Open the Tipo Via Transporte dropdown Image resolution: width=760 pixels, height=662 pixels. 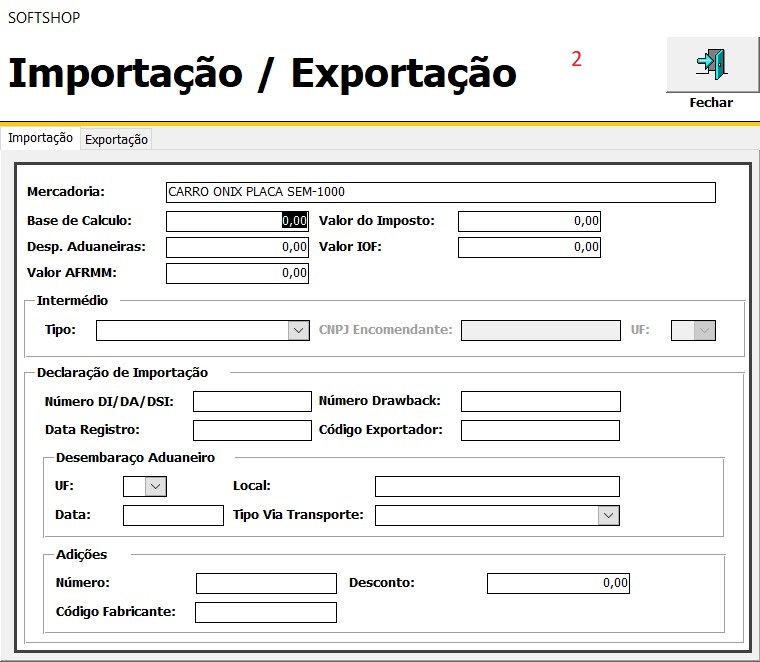click(x=608, y=515)
